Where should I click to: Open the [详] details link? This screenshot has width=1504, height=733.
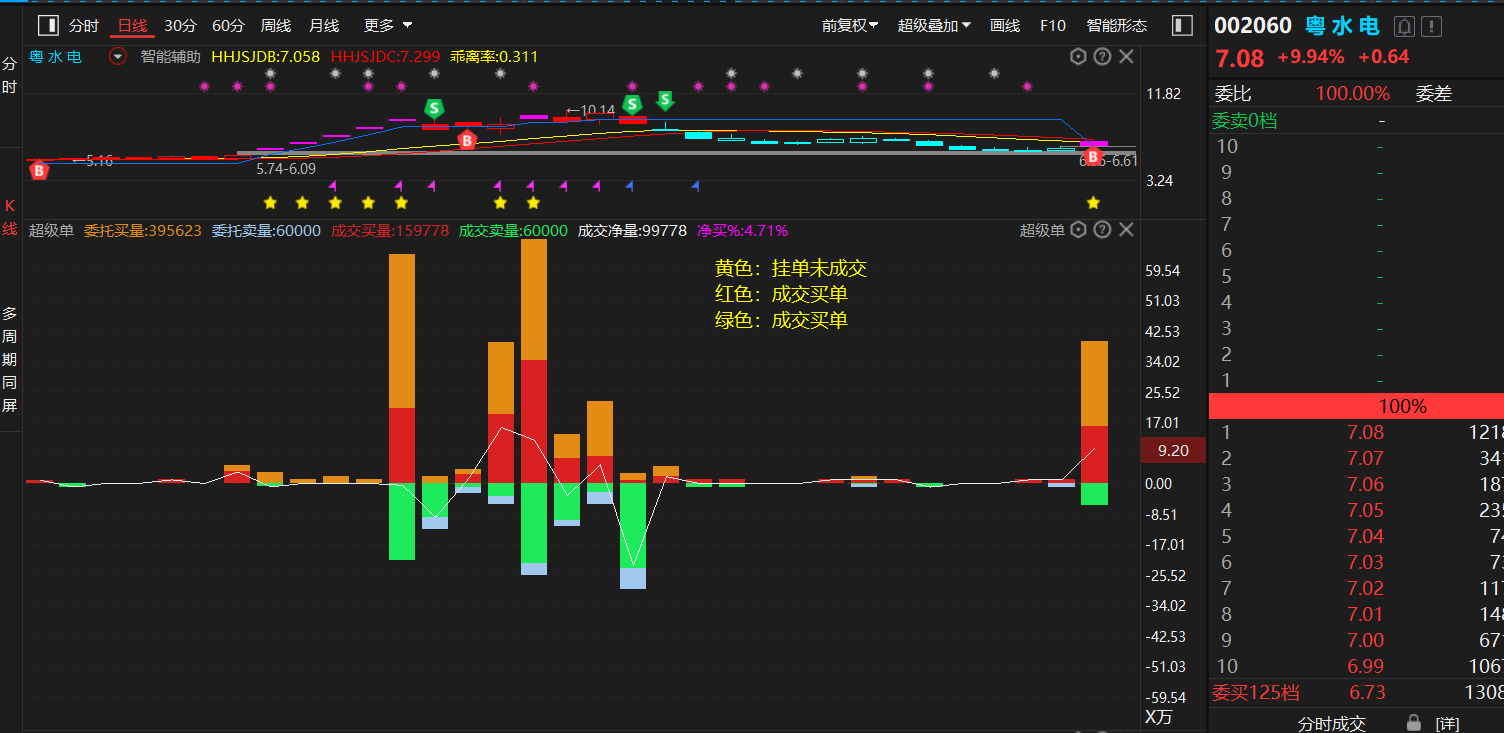[x=1447, y=722]
